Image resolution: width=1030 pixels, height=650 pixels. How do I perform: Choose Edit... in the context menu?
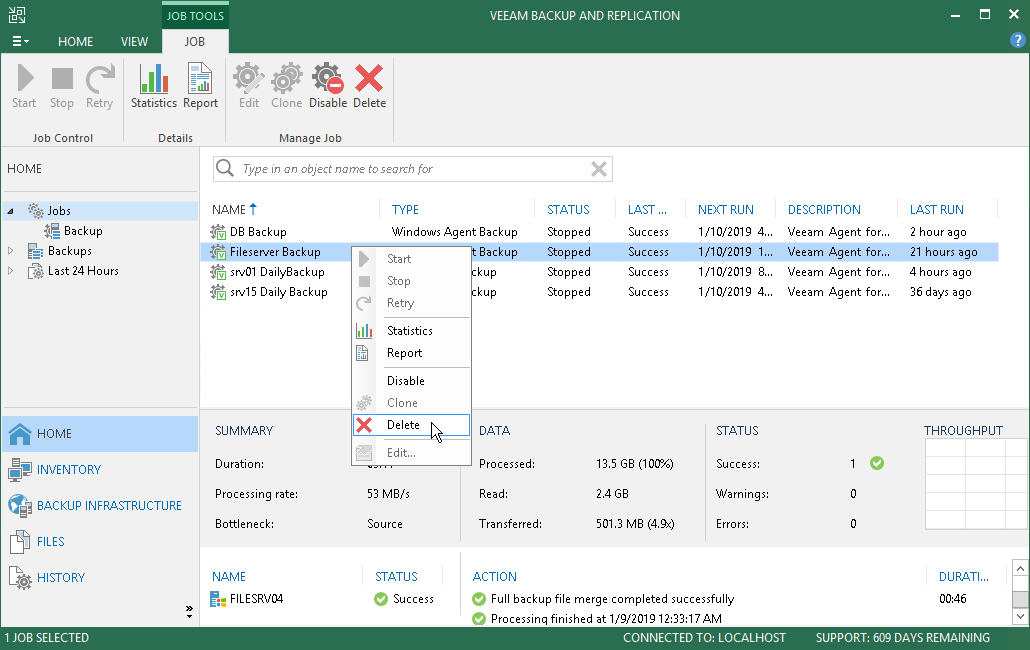click(412, 452)
